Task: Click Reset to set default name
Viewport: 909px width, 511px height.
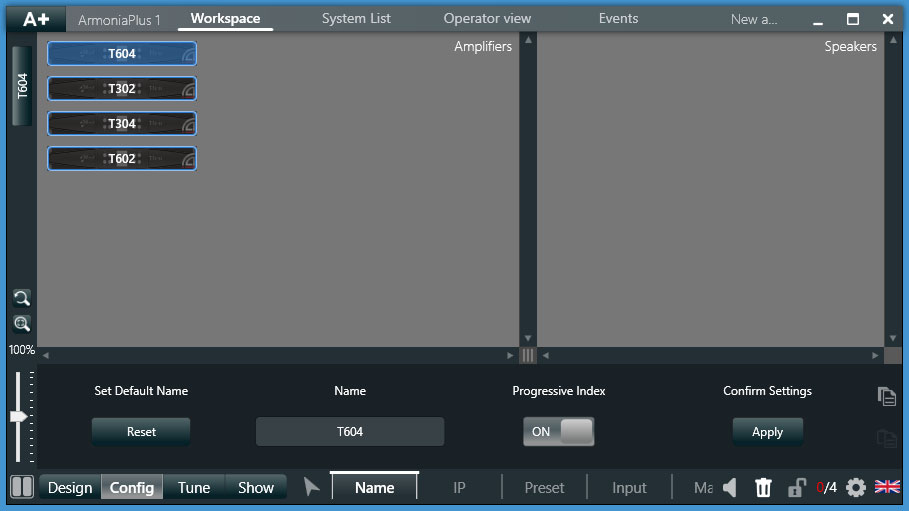Action: click(x=141, y=432)
